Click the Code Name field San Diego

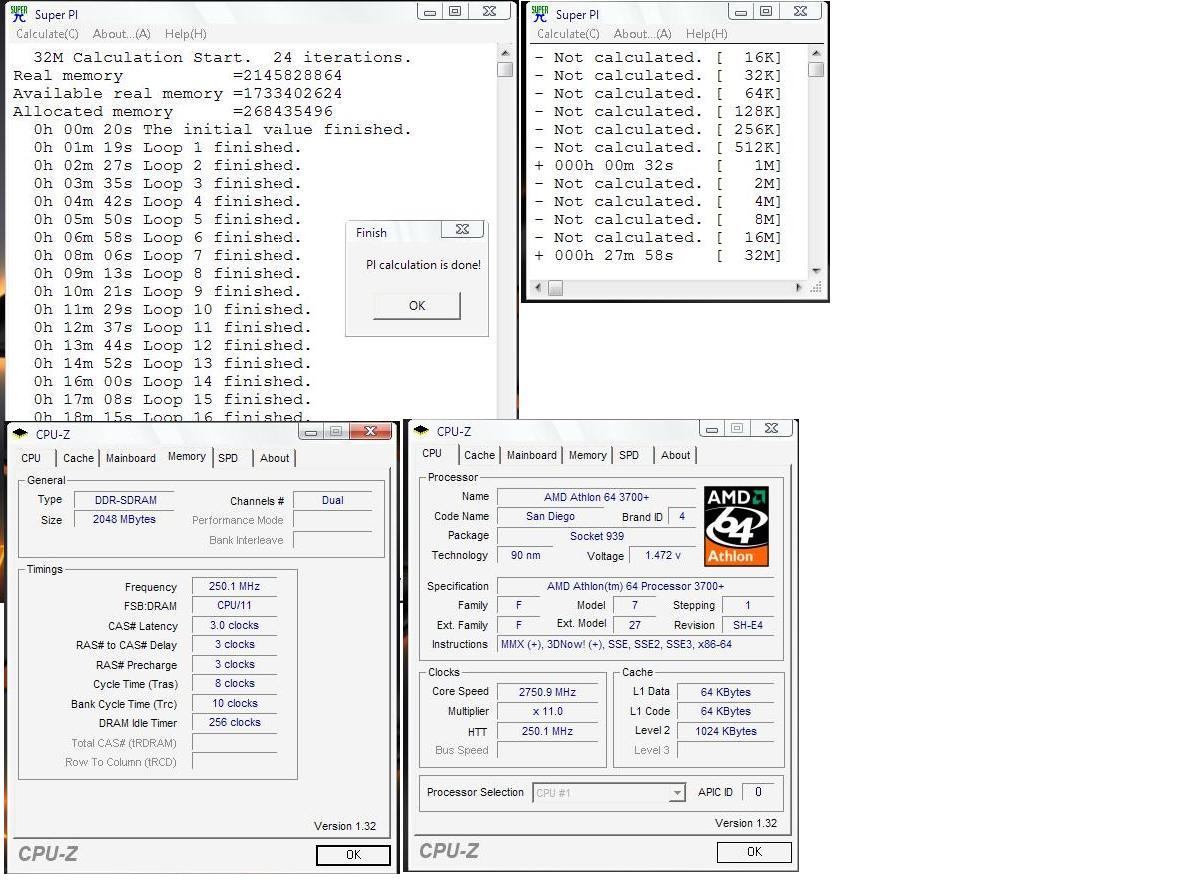(550, 517)
